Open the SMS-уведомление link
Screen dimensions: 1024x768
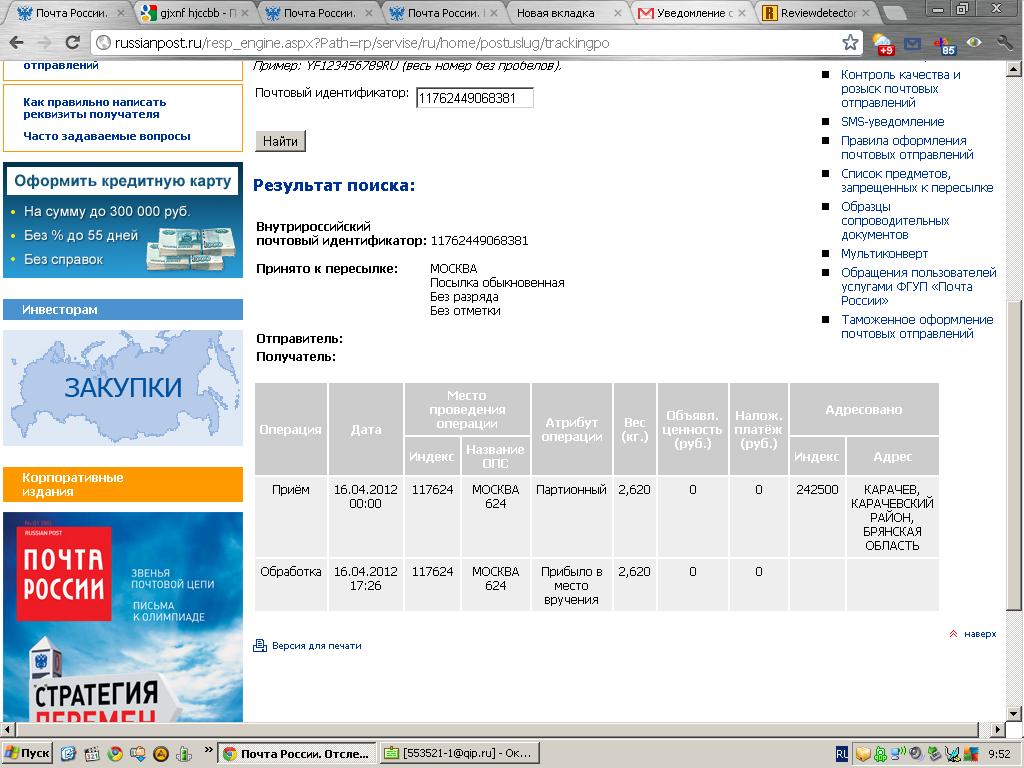(892, 122)
